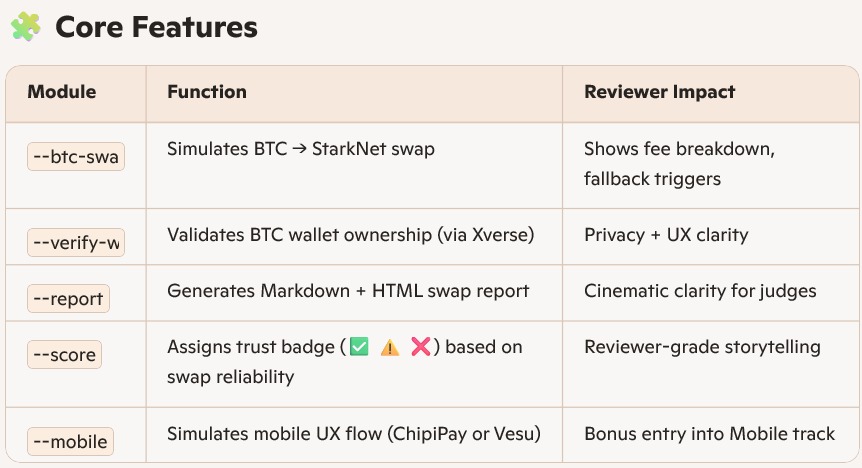Click the --score code tag
The image size is (862, 468).
[x=64, y=354]
